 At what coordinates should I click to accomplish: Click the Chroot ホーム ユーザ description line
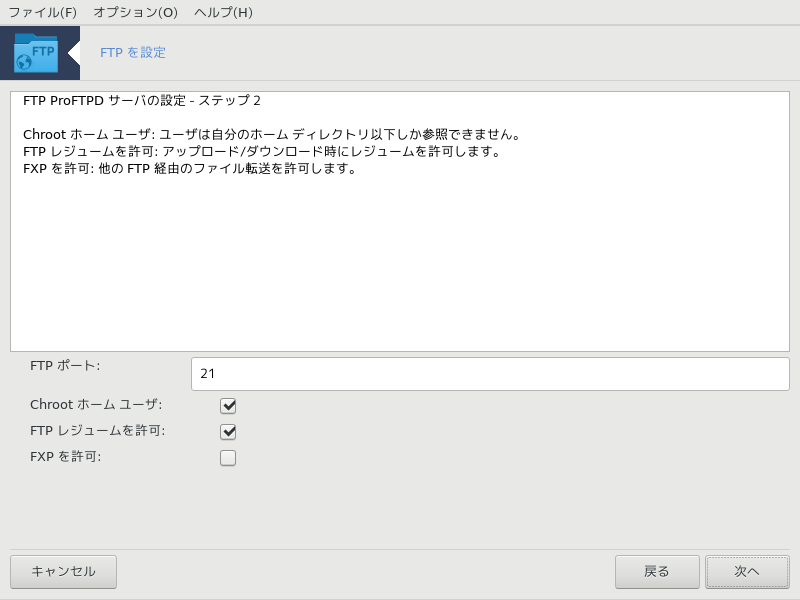pyautogui.click(x=272, y=135)
